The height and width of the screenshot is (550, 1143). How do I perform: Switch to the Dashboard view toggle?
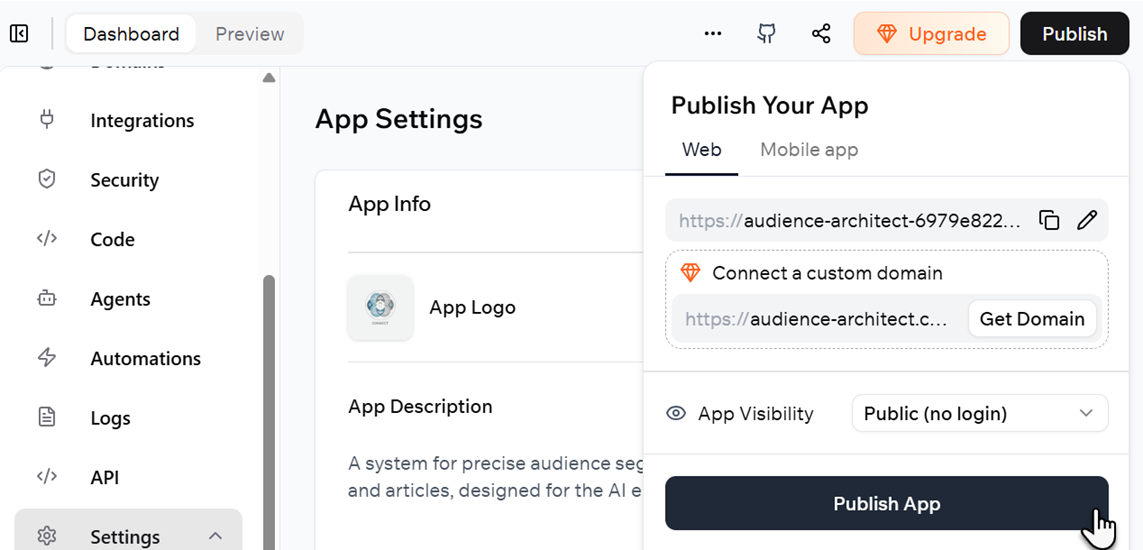(x=131, y=34)
